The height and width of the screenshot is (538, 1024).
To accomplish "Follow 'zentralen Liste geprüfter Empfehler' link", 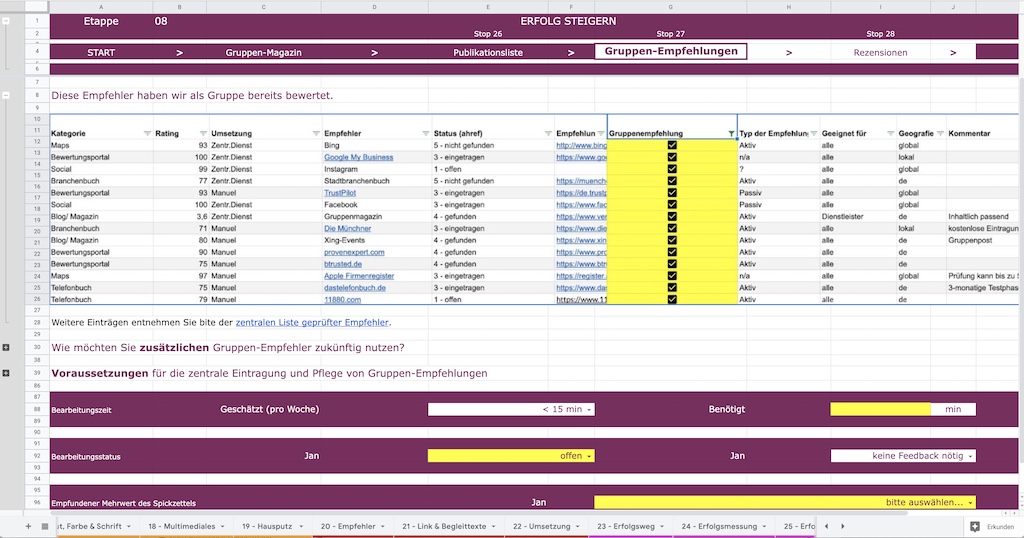I will point(312,323).
